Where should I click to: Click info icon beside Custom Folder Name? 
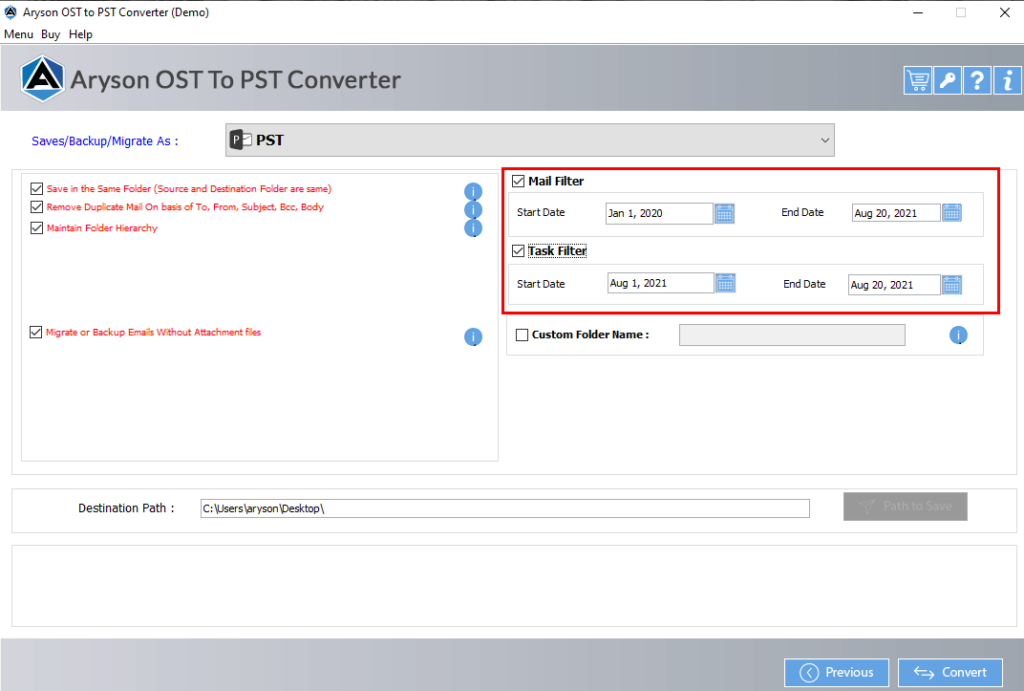click(958, 335)
